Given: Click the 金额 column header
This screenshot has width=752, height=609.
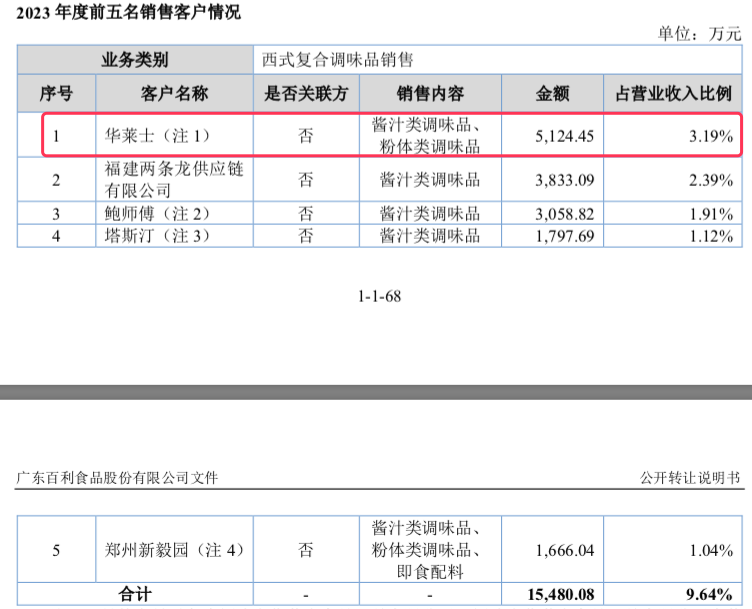Looking at the screenshot, I should 552,93.
